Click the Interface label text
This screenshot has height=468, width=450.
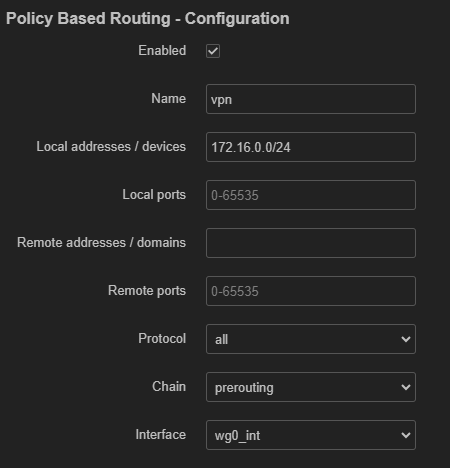coord(161,435)
